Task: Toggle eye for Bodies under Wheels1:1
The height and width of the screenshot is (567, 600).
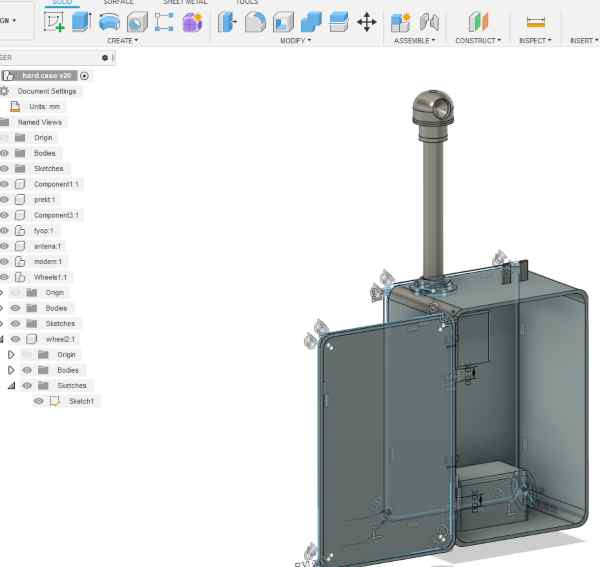Action: tap(15, 308)
